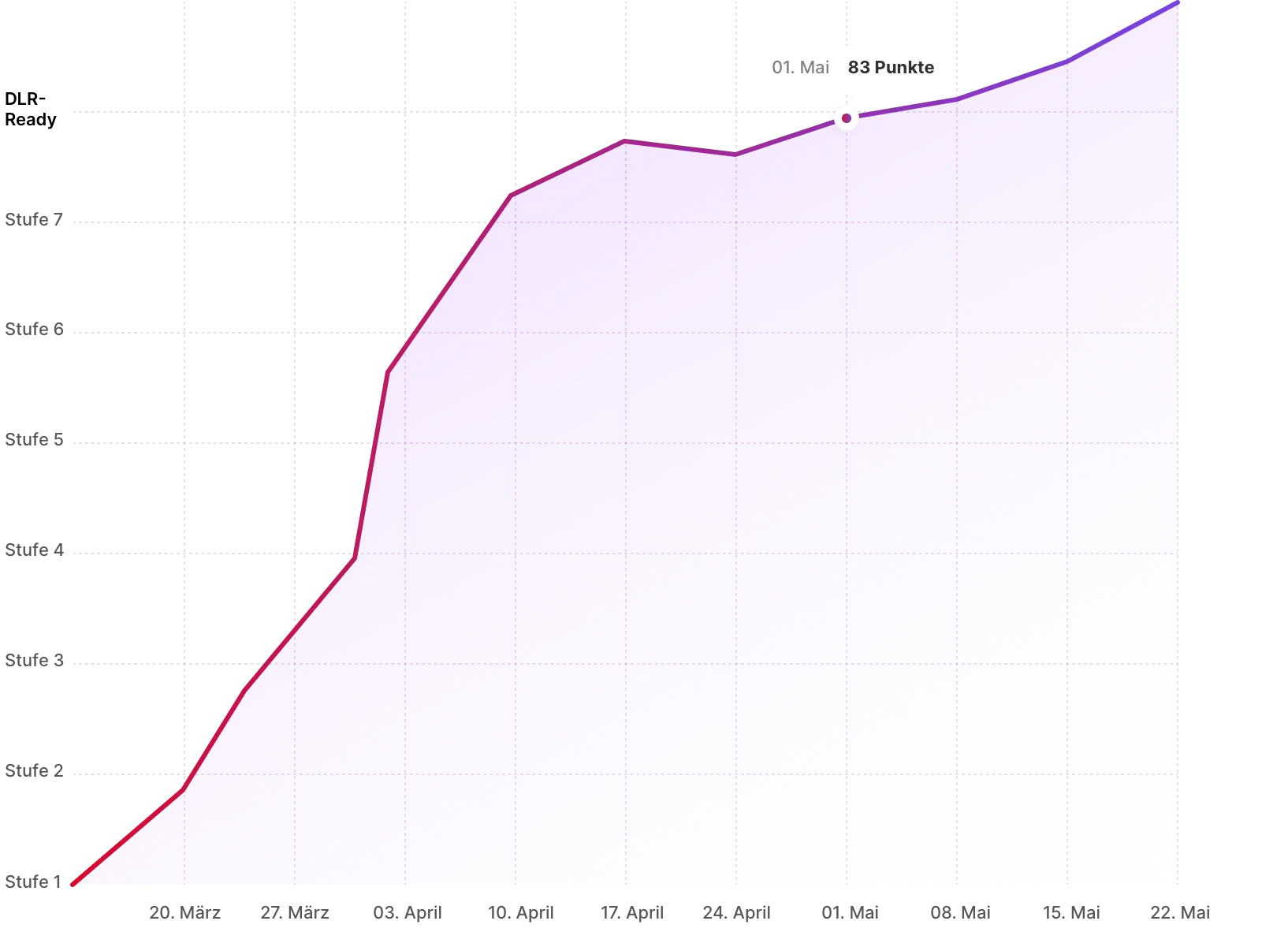Click the middle y-axis value label
Screen dimensions: 1288x932
(x=33, y=551)
